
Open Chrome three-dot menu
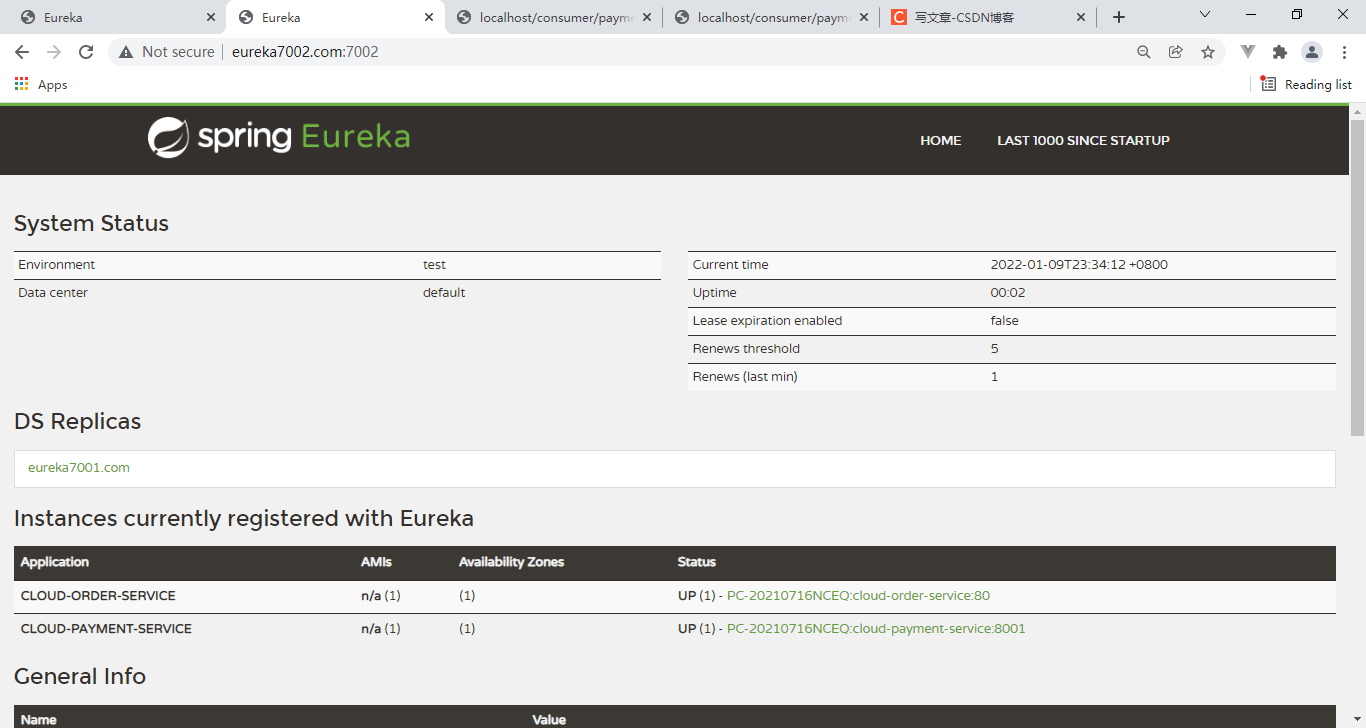[x=1344, y=52]
